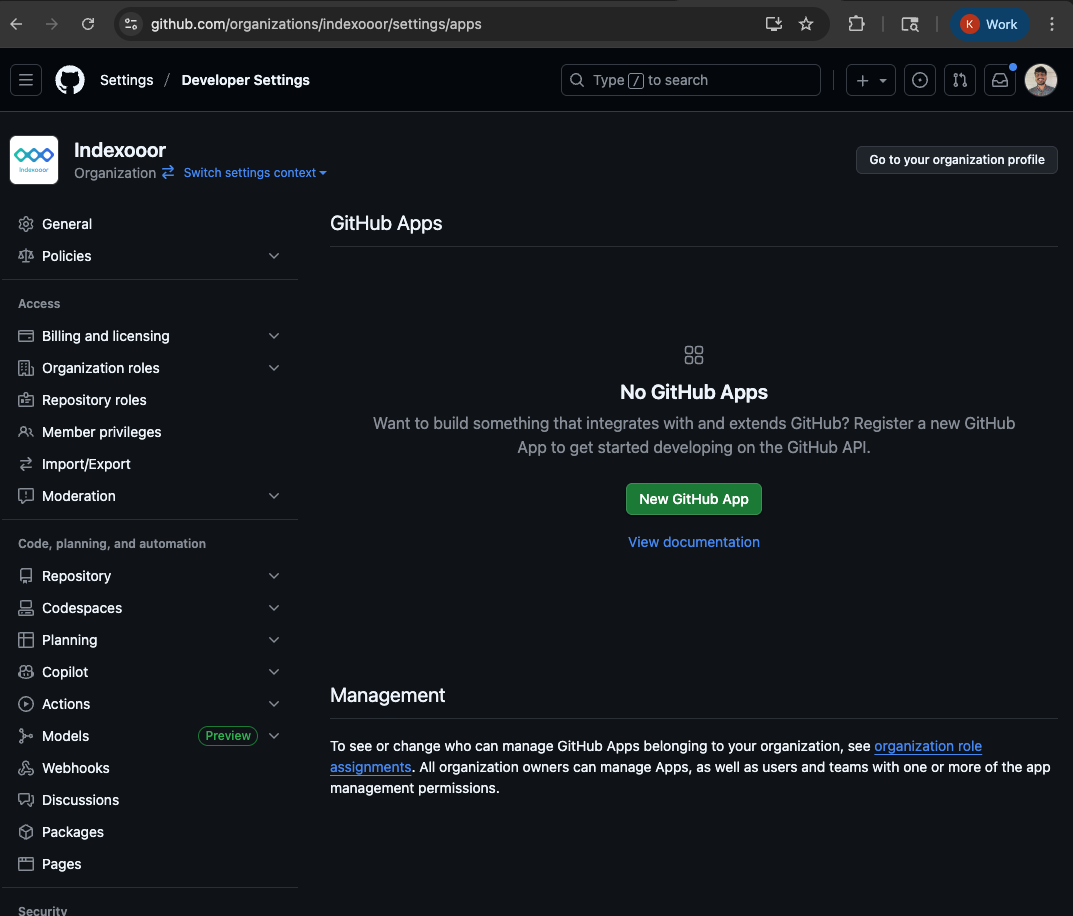The image size is (1073, 916).
Task: Click the Actions play icon
Action: coord(26,704)
